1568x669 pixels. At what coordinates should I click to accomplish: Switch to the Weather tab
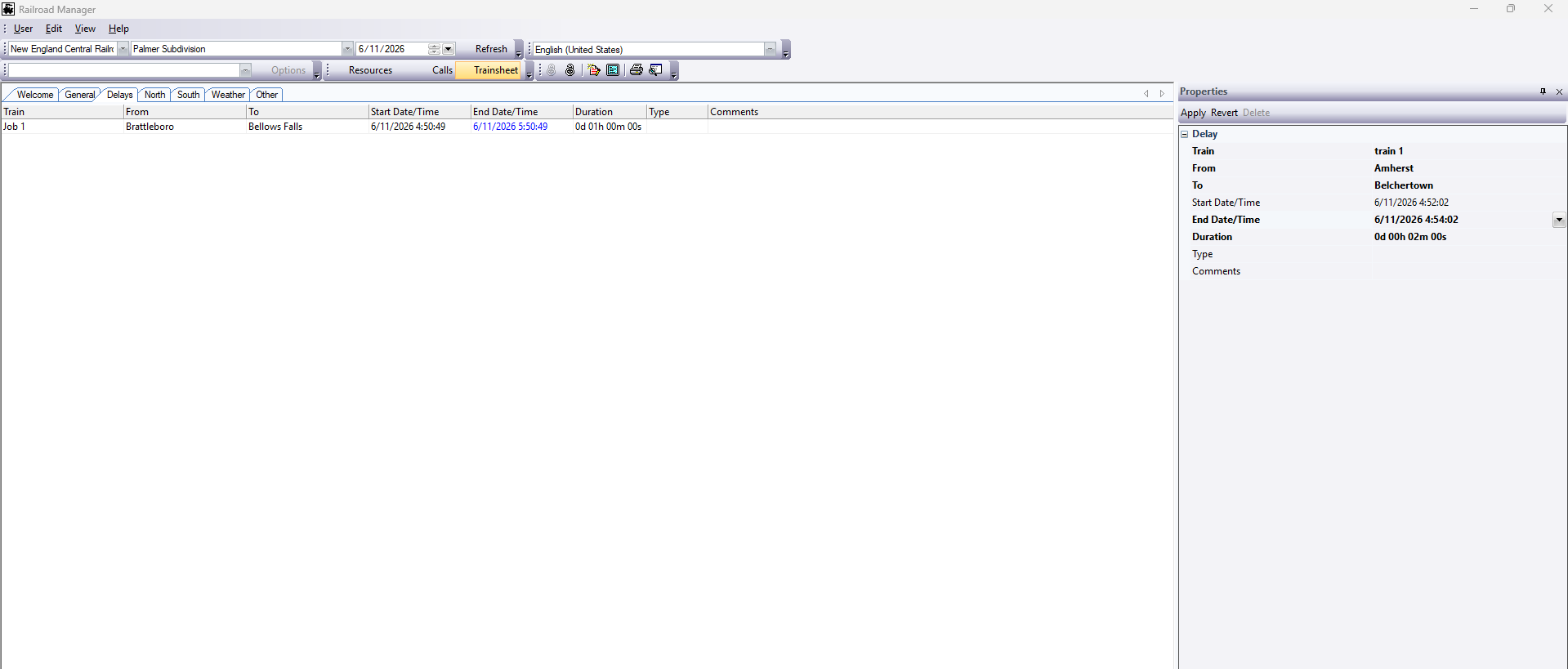[x=228, y=95]
